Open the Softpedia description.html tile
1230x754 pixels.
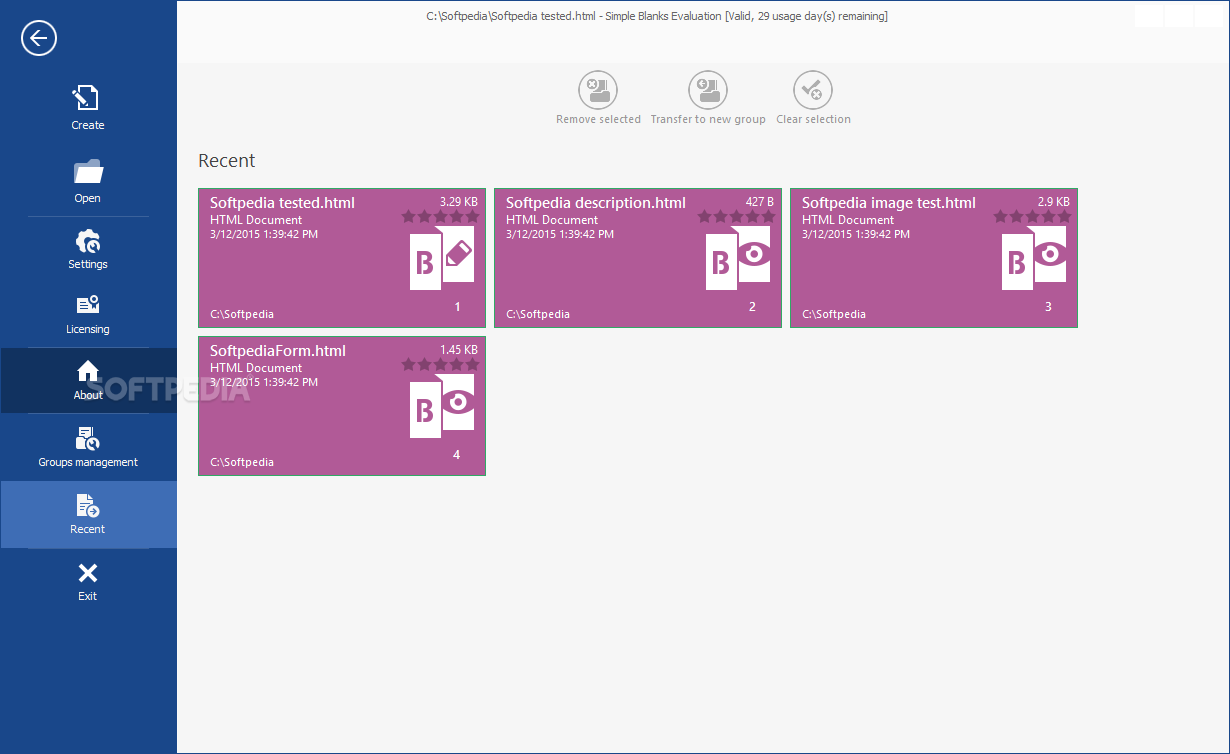pyautogui.click(x=638, y=258)
